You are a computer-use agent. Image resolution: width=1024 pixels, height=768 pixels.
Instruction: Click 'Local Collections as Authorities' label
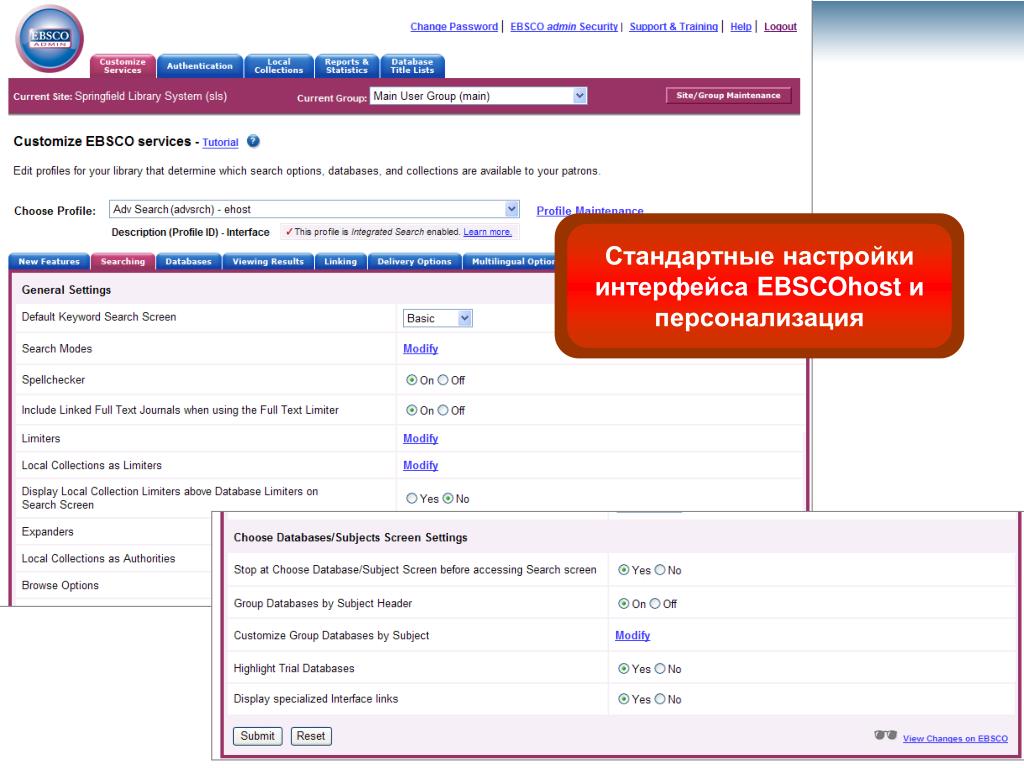99,558
